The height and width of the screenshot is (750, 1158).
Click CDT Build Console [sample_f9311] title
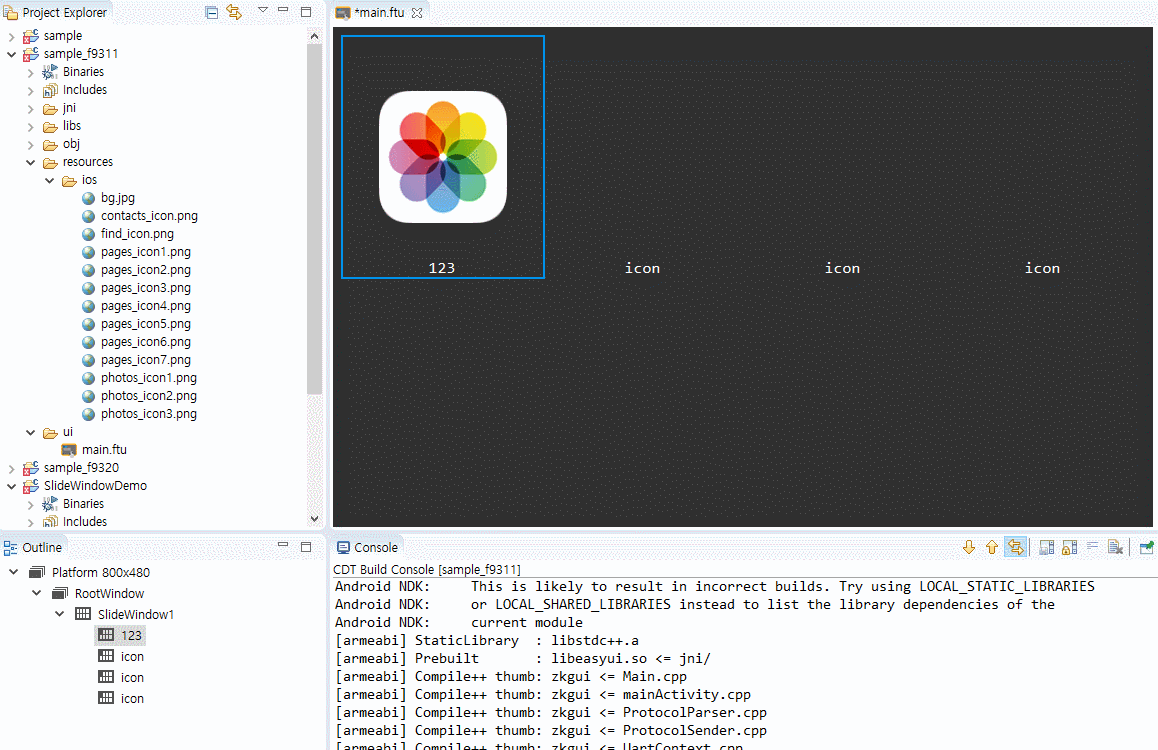tap(427, 569)
